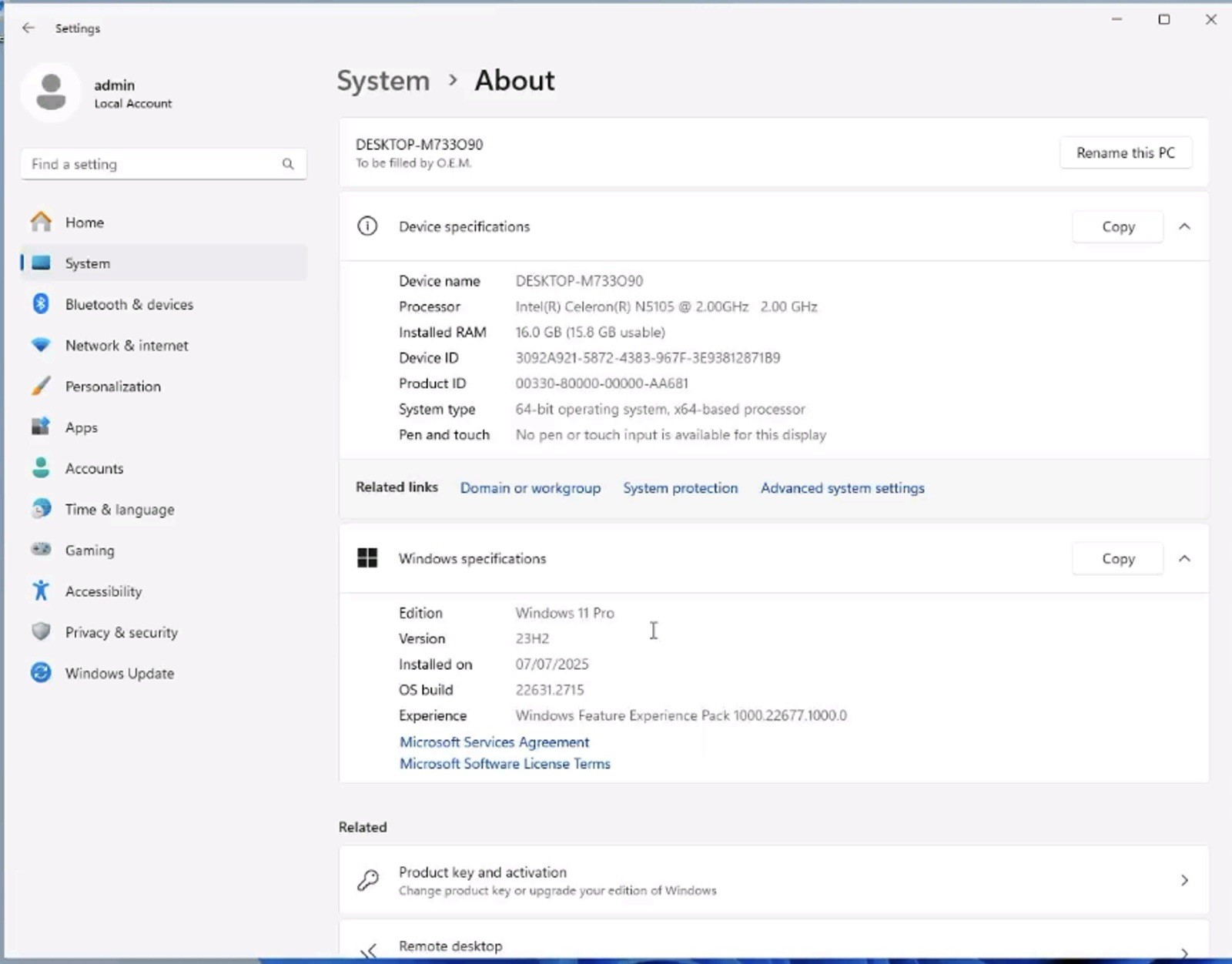Image resolution: width=1232 pixels, height=964 pixels.
Task: Click System in the breadcrumb
Action: click(383, 80)
